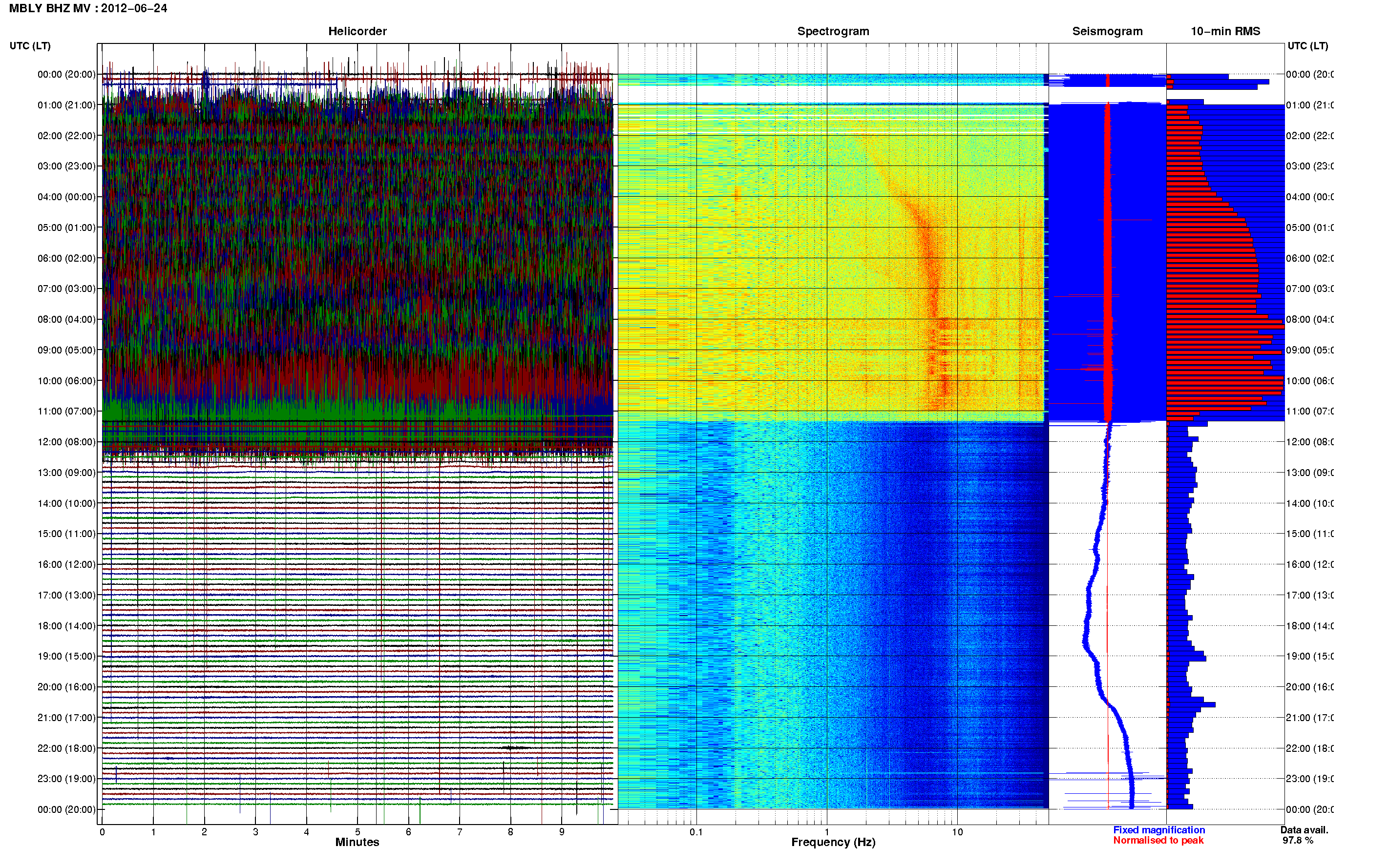
Task: Click the left 08:00 (04:00) time label
Action: point(66,319)
